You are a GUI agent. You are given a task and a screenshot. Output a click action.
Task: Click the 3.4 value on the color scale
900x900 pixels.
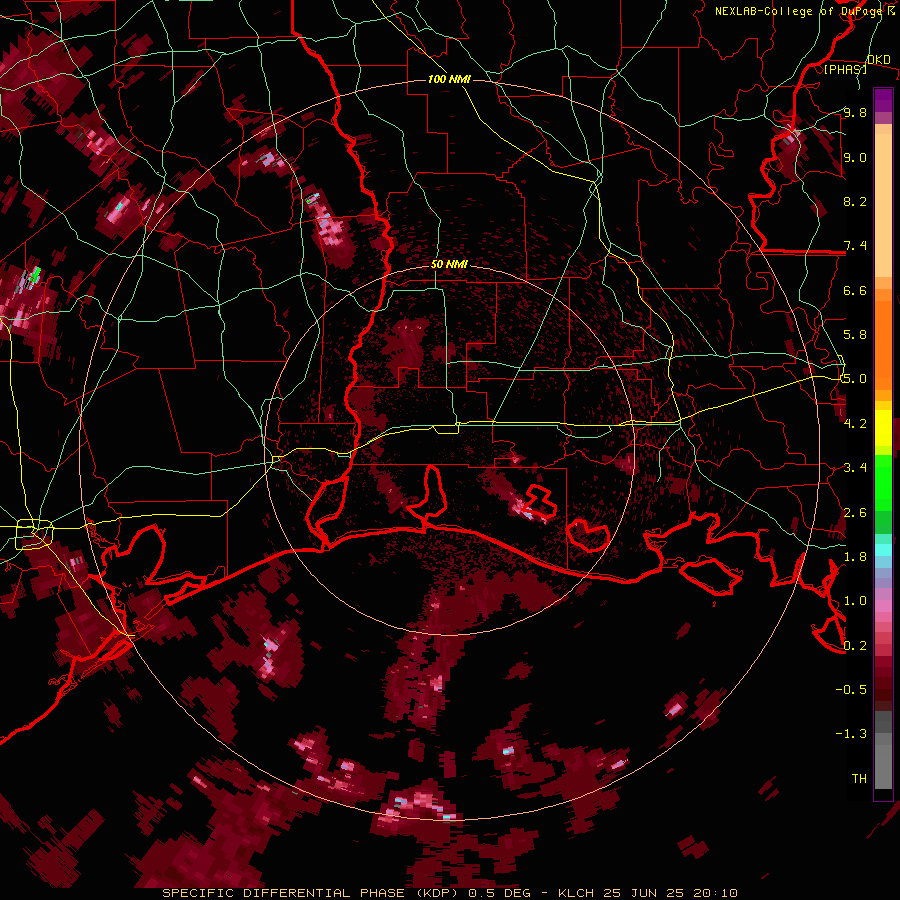pos(855,468)
